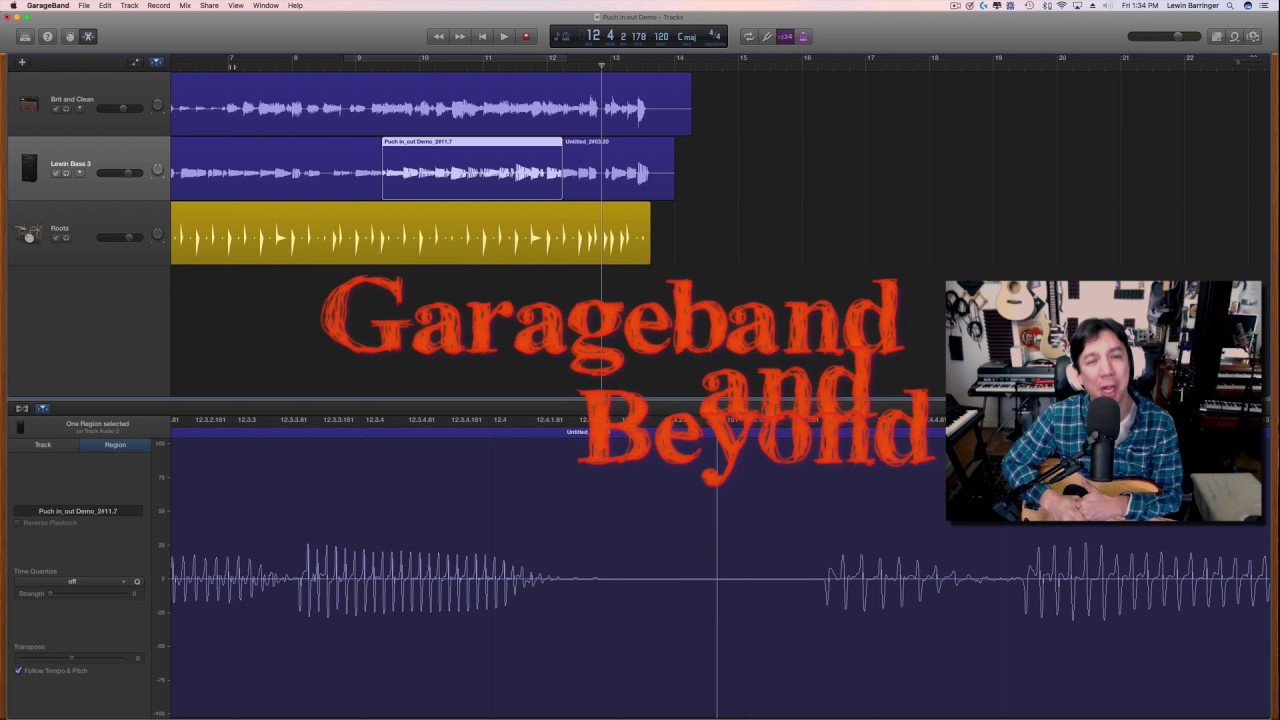Viewport: 1280px width, 720px height.
Task: Click the track header automation button
Action: (x=136, y=62)
